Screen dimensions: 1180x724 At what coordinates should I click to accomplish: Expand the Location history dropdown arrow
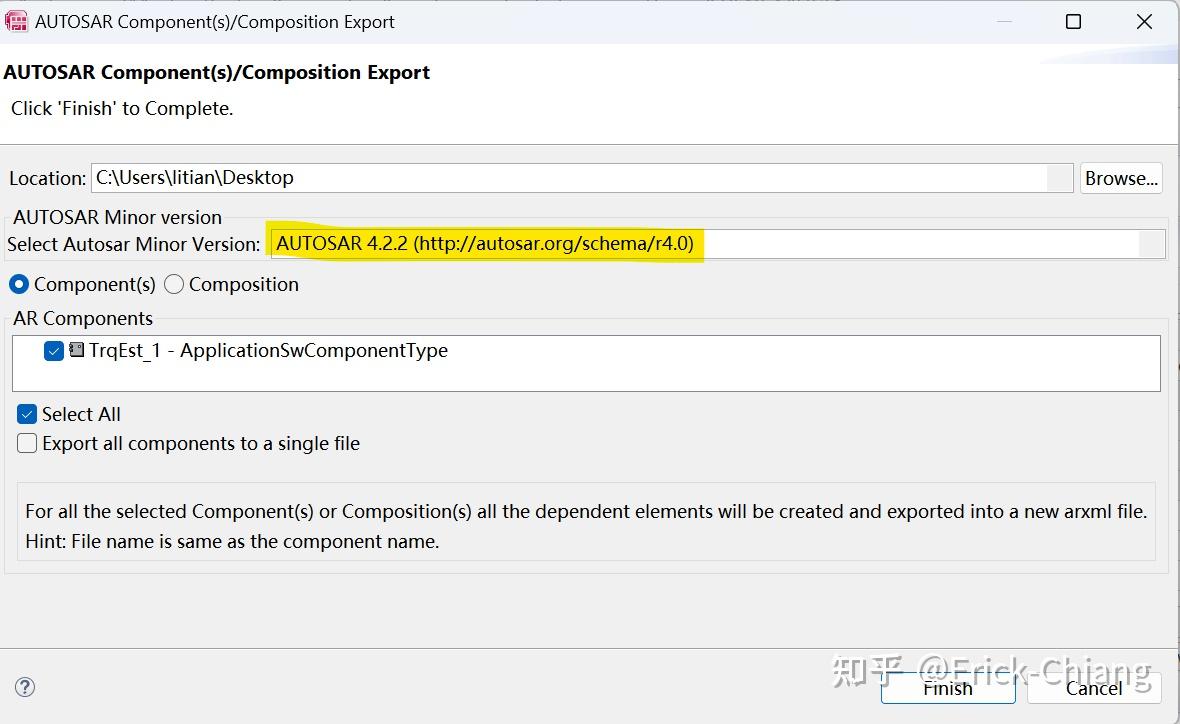[x=1059, y=178]
